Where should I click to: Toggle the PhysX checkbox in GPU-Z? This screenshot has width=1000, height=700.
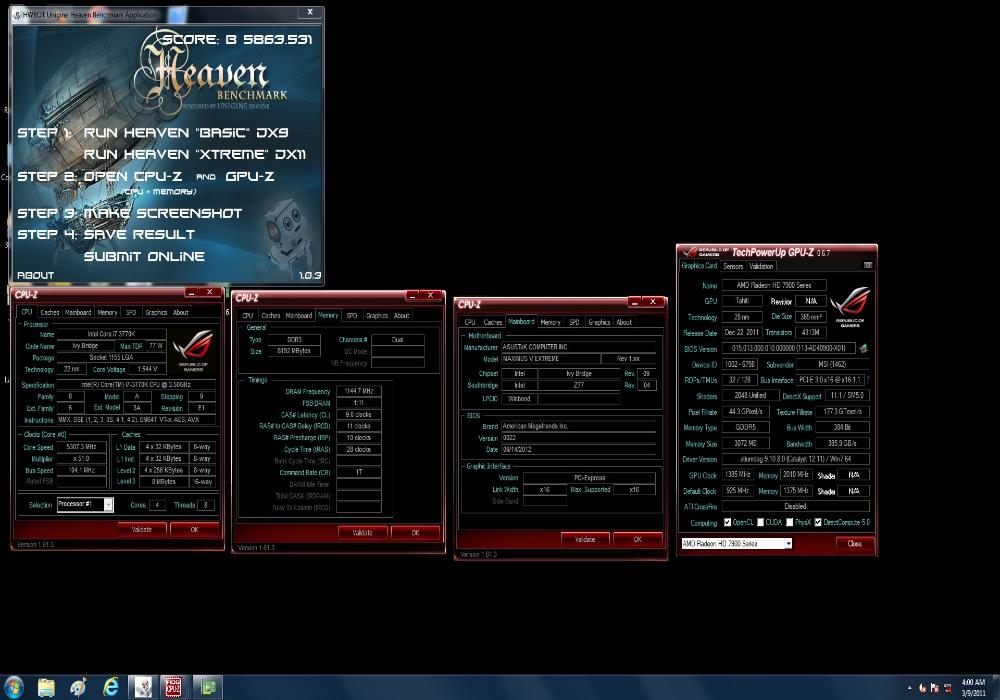click(x=790, y=522)
